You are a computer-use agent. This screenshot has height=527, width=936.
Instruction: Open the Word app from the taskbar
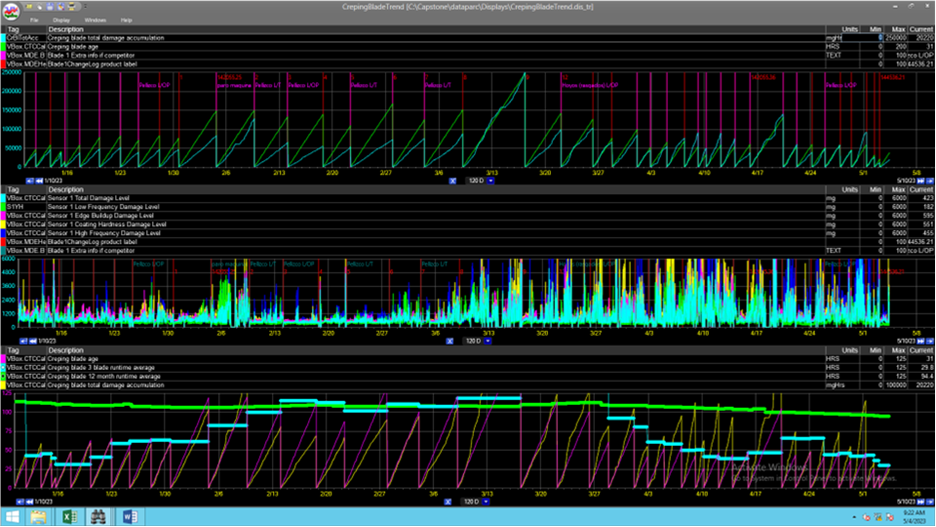(x=129, y=517)
